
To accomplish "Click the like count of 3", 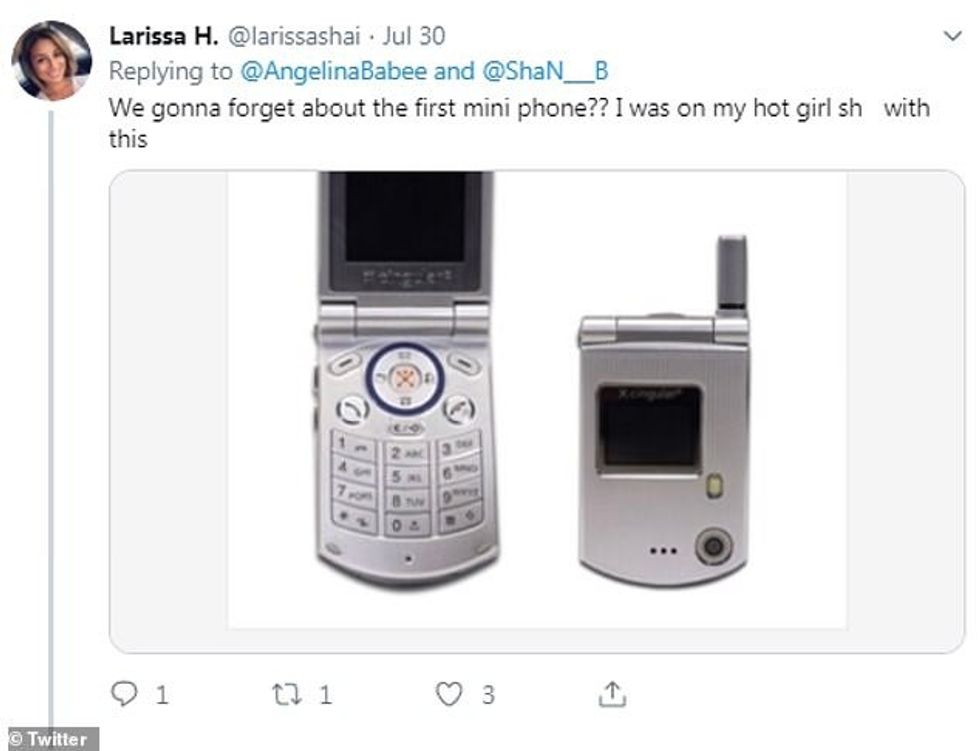I will pos(488,695).
